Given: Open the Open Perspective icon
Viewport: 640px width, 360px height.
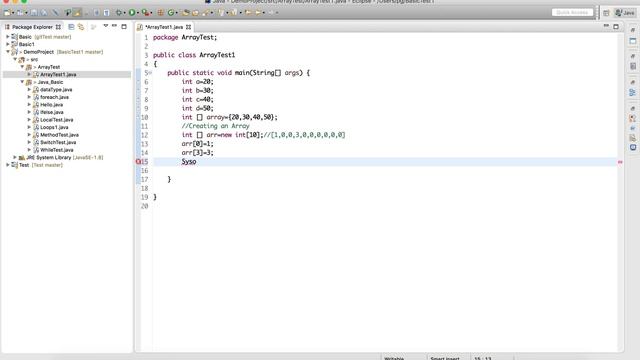Looking at the screenshot, I should coord(606,13).
